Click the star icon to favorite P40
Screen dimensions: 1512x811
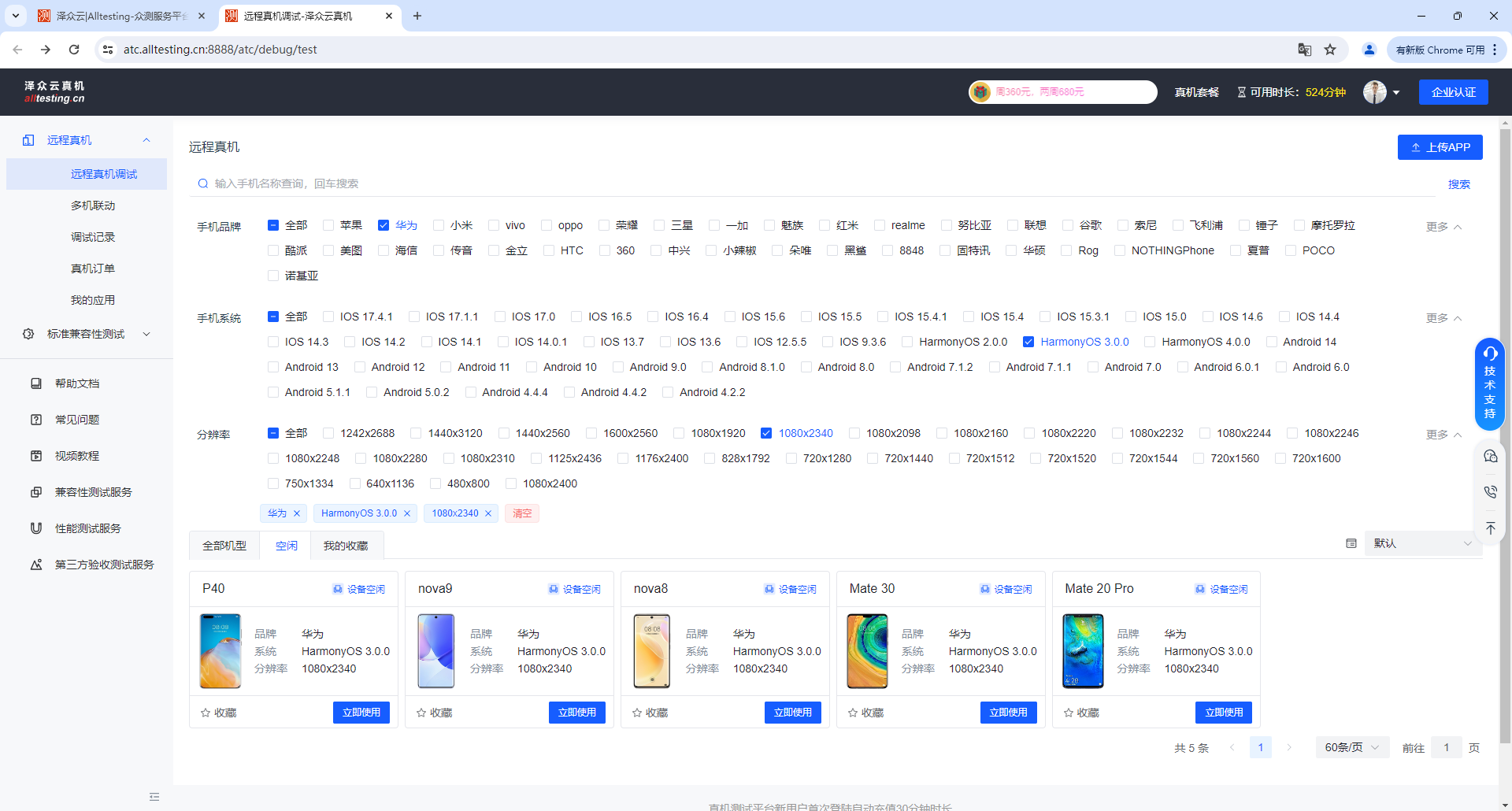coord(206,713)
